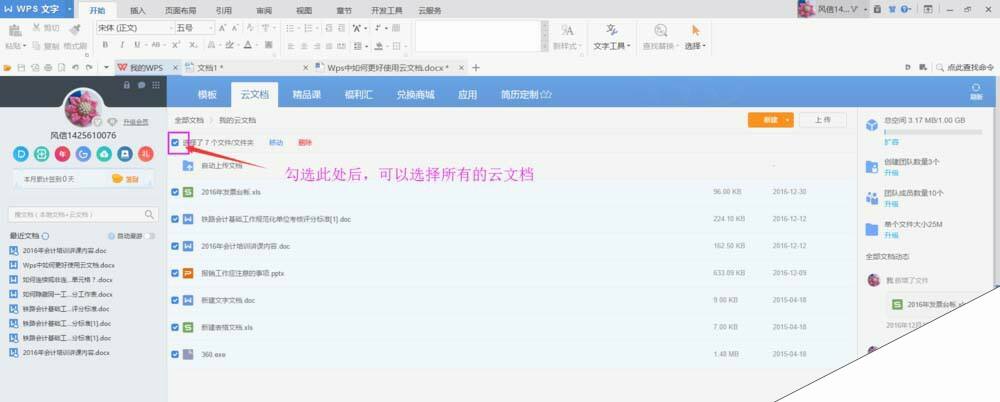Open the 新建 button dropdown arrow
The width and height of the screenshot is (1000, 402).
click(788, 120)
